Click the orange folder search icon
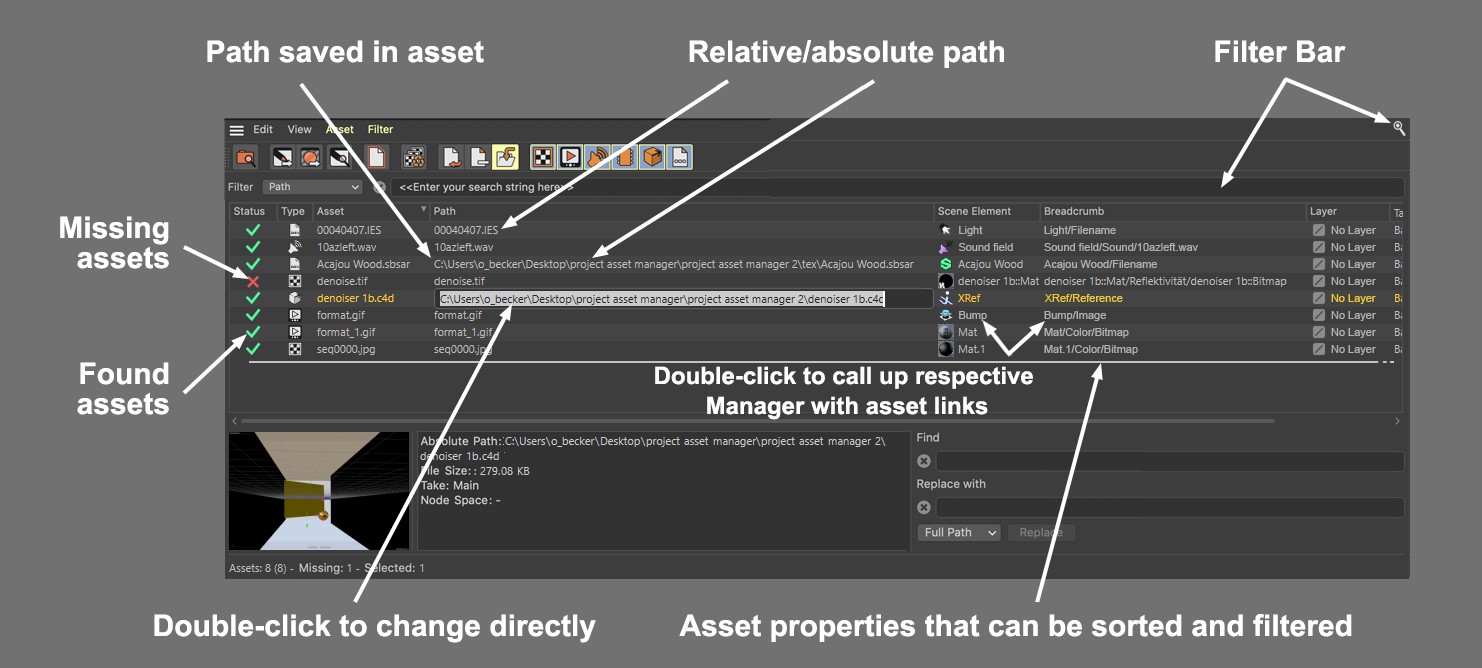 [245, 157]
